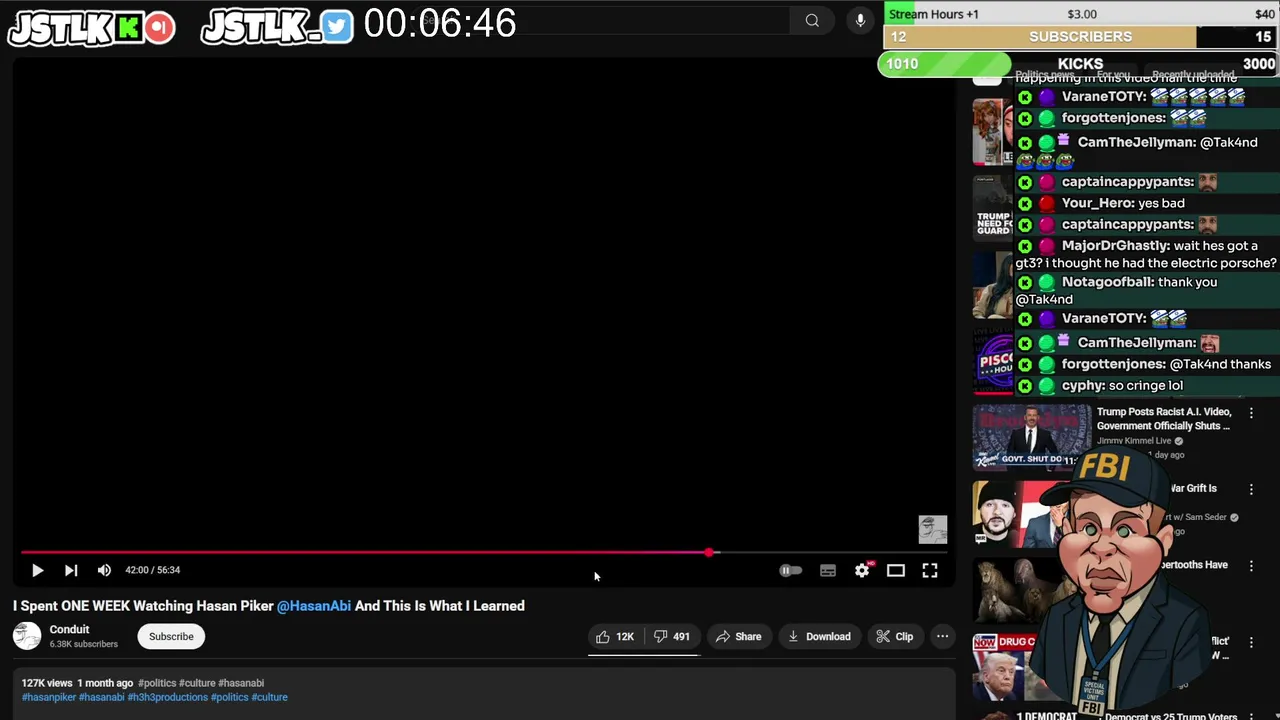1280x720 pixels.
Task: Download the video
Action: point(818,636)
